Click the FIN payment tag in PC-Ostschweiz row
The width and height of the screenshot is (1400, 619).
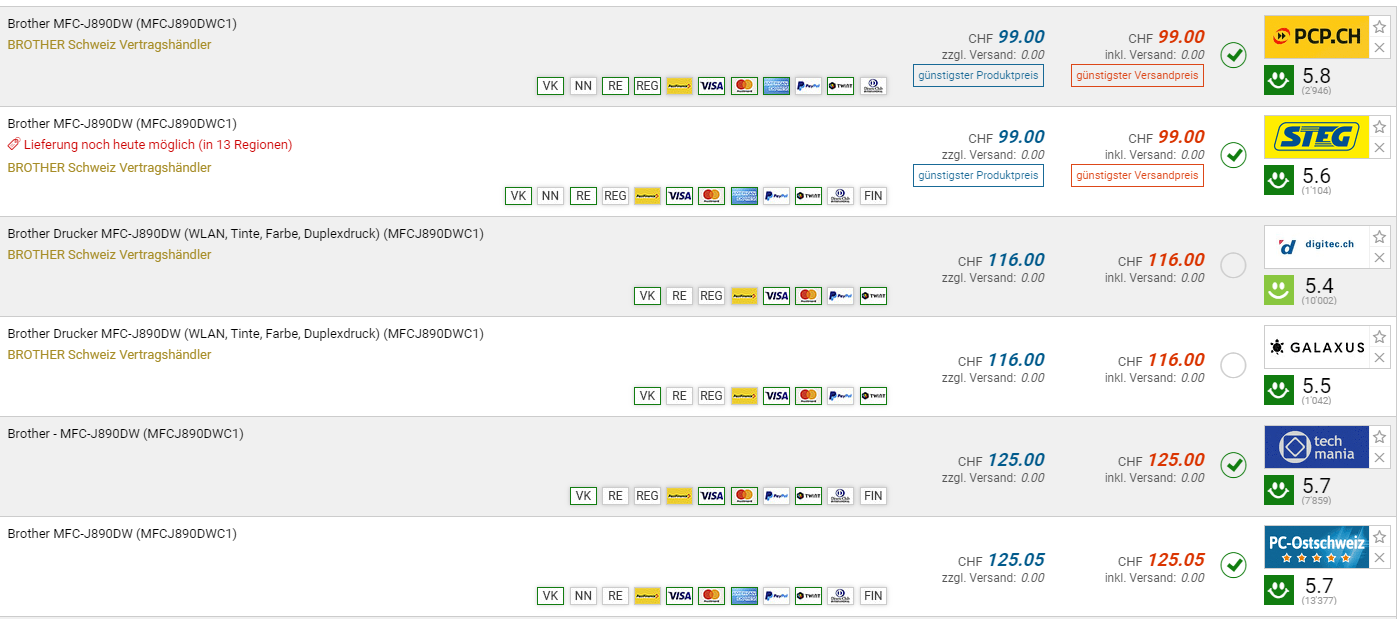[x=873, y=596]
